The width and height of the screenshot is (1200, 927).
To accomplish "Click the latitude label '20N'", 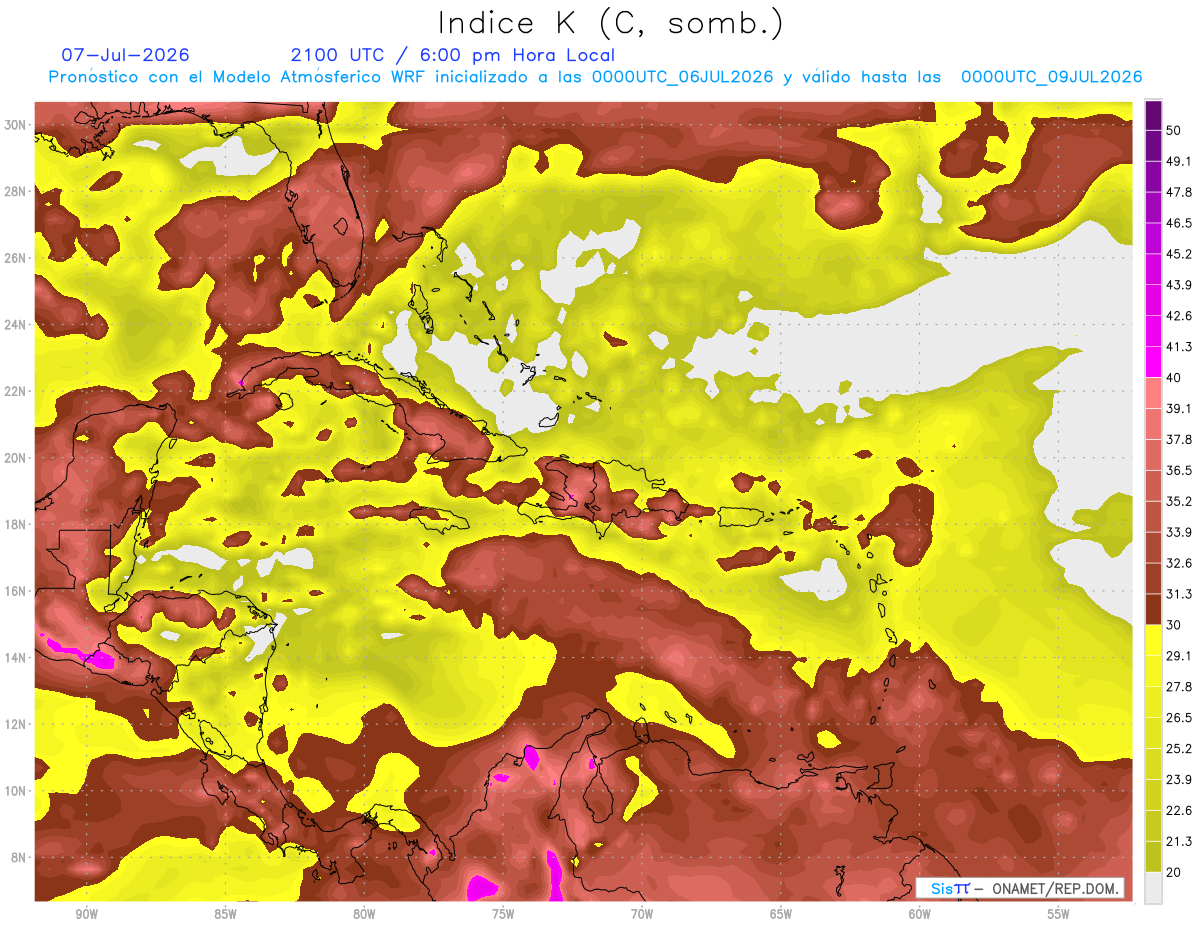I will coord(17,458).
